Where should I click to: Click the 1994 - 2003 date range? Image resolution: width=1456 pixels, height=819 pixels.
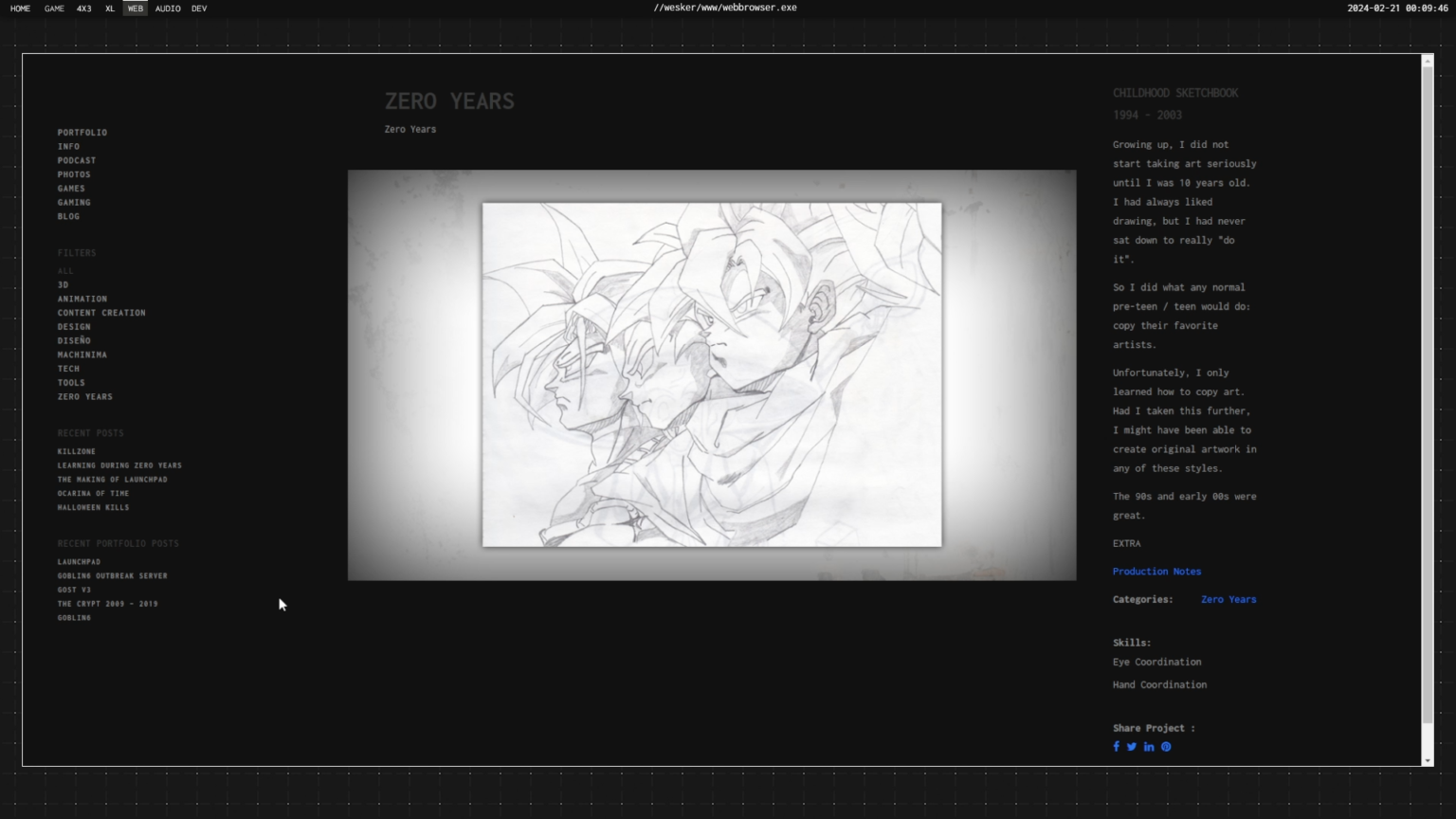[1147, 115]
